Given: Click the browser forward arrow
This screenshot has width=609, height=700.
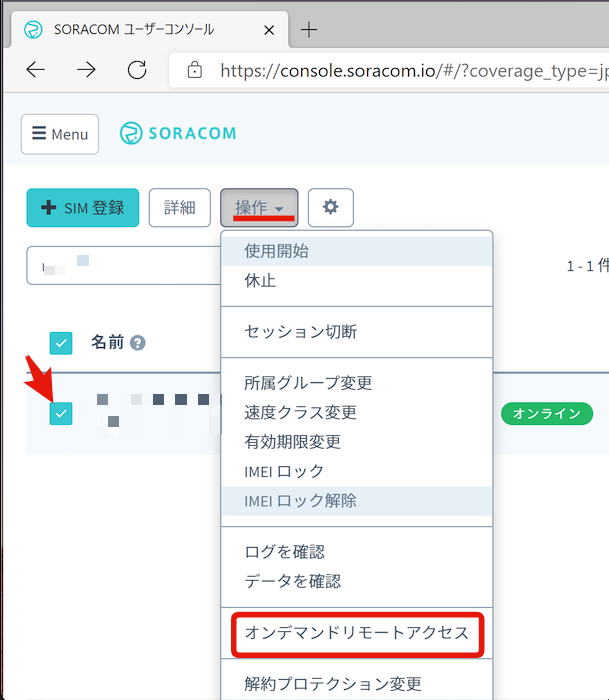Looking at the screenshot, I should [x=87, y=70].
